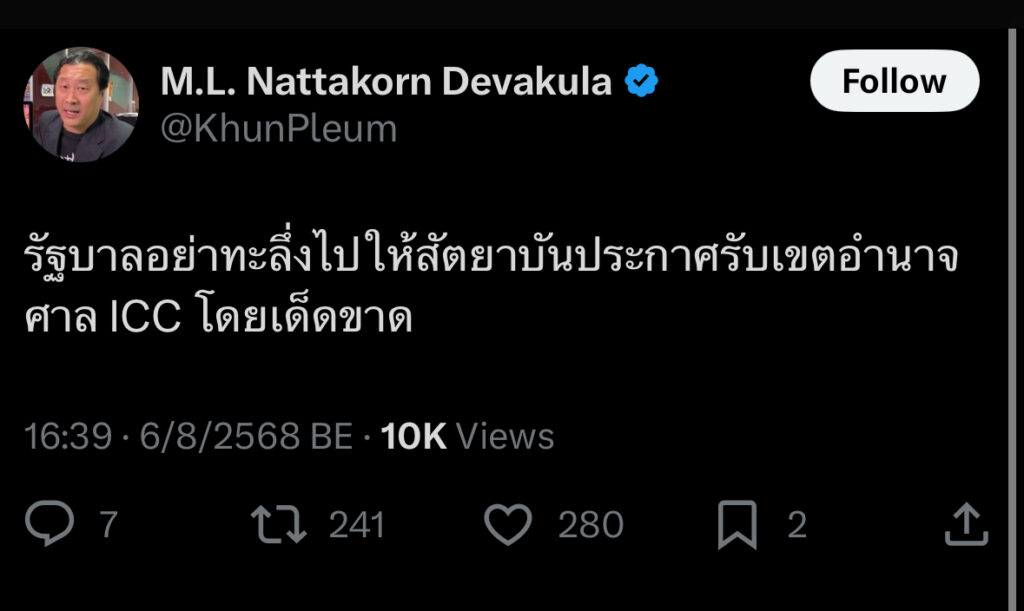
Task: Click the Thai tweet text mentioning ICC
Action: [x=491, y=283]
